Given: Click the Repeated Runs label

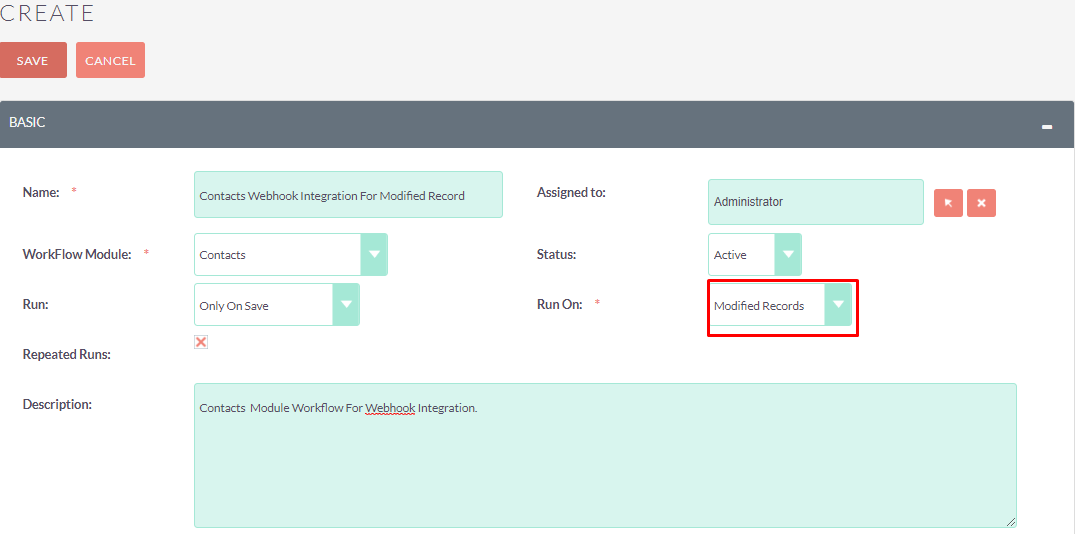Looking at the screenshot, I should [67, 354].
